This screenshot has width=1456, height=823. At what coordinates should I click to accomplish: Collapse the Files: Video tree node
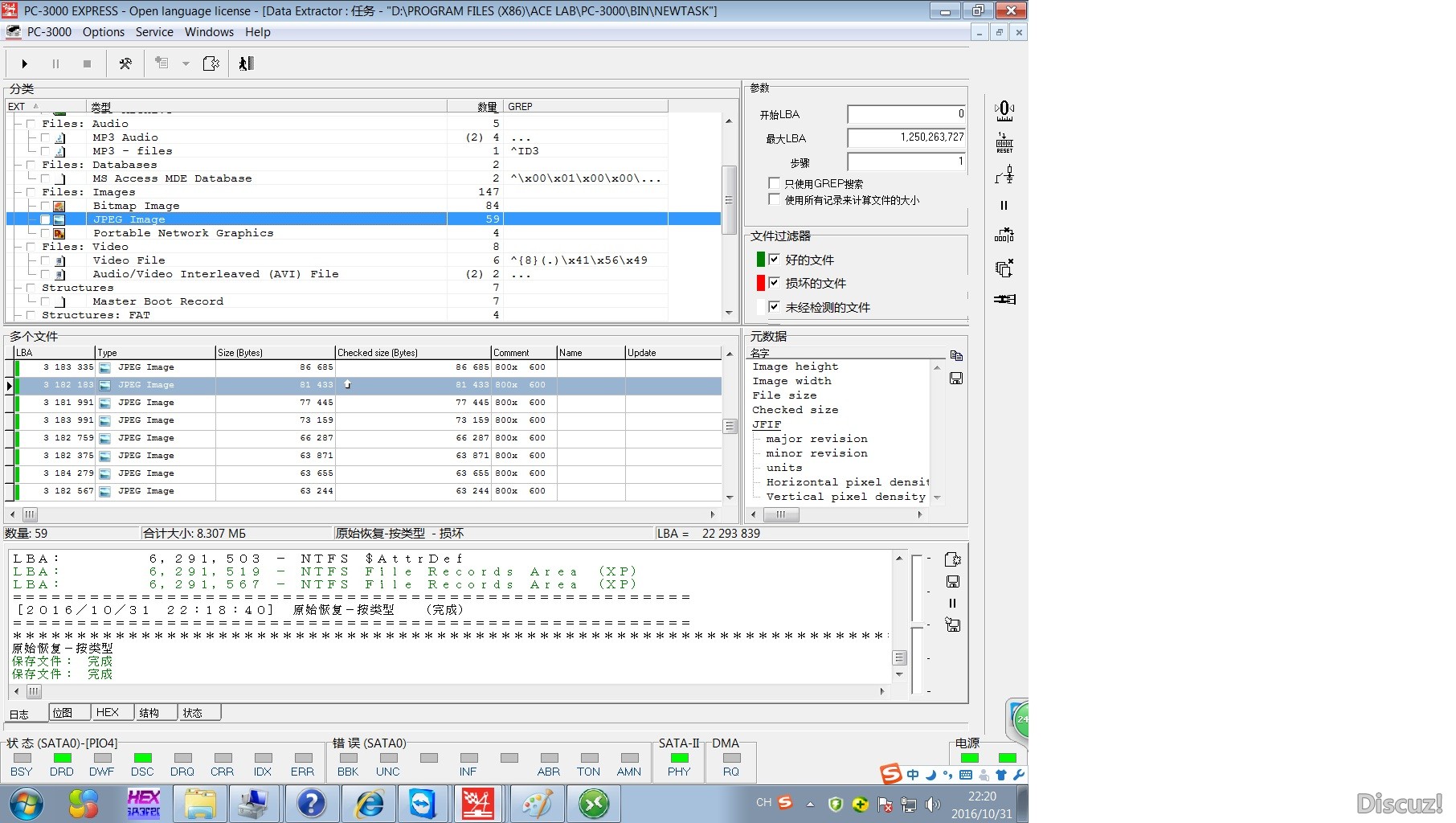[x=18, y=247]
